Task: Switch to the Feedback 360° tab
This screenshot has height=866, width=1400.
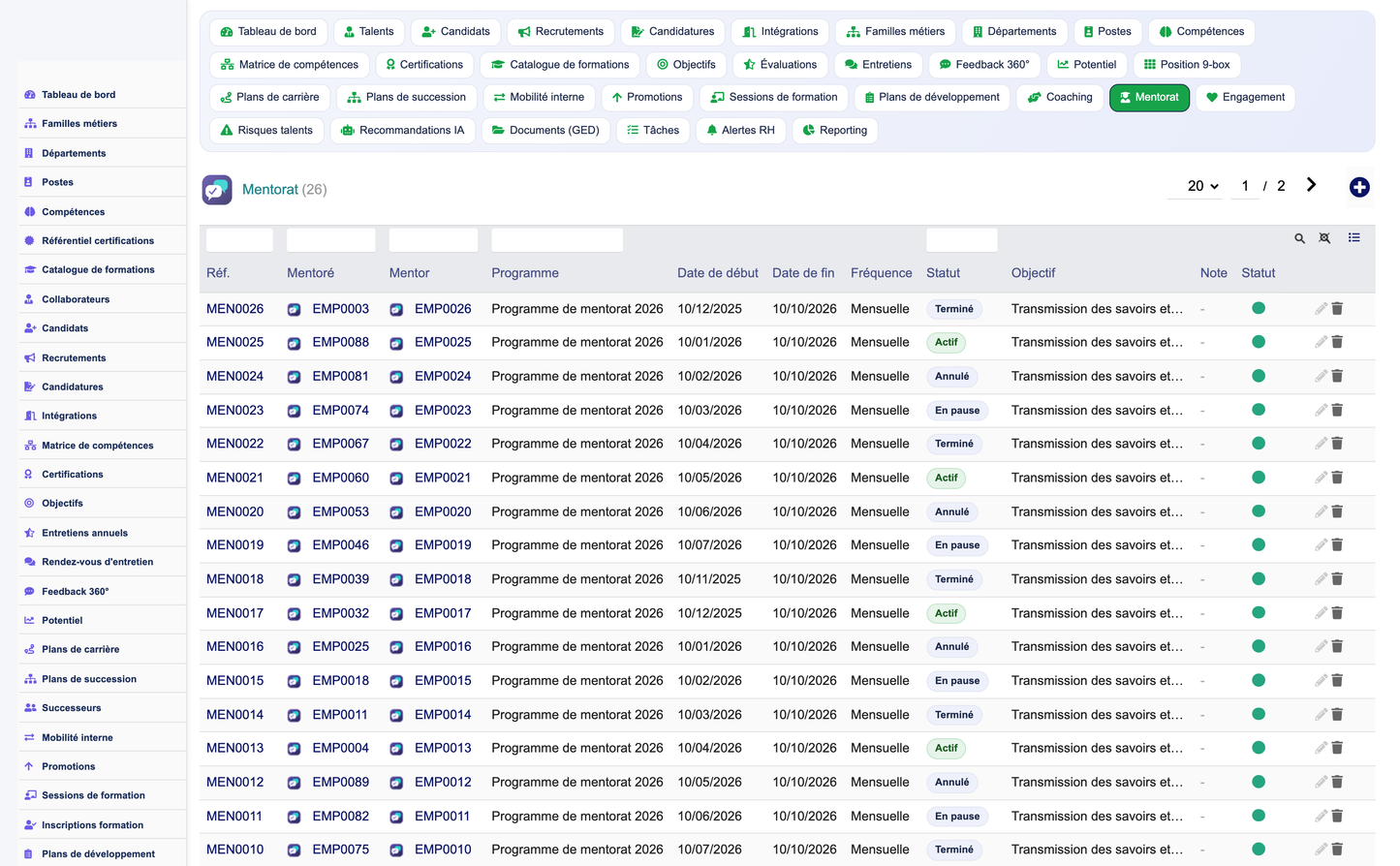Action: click(x=983, y=65)
